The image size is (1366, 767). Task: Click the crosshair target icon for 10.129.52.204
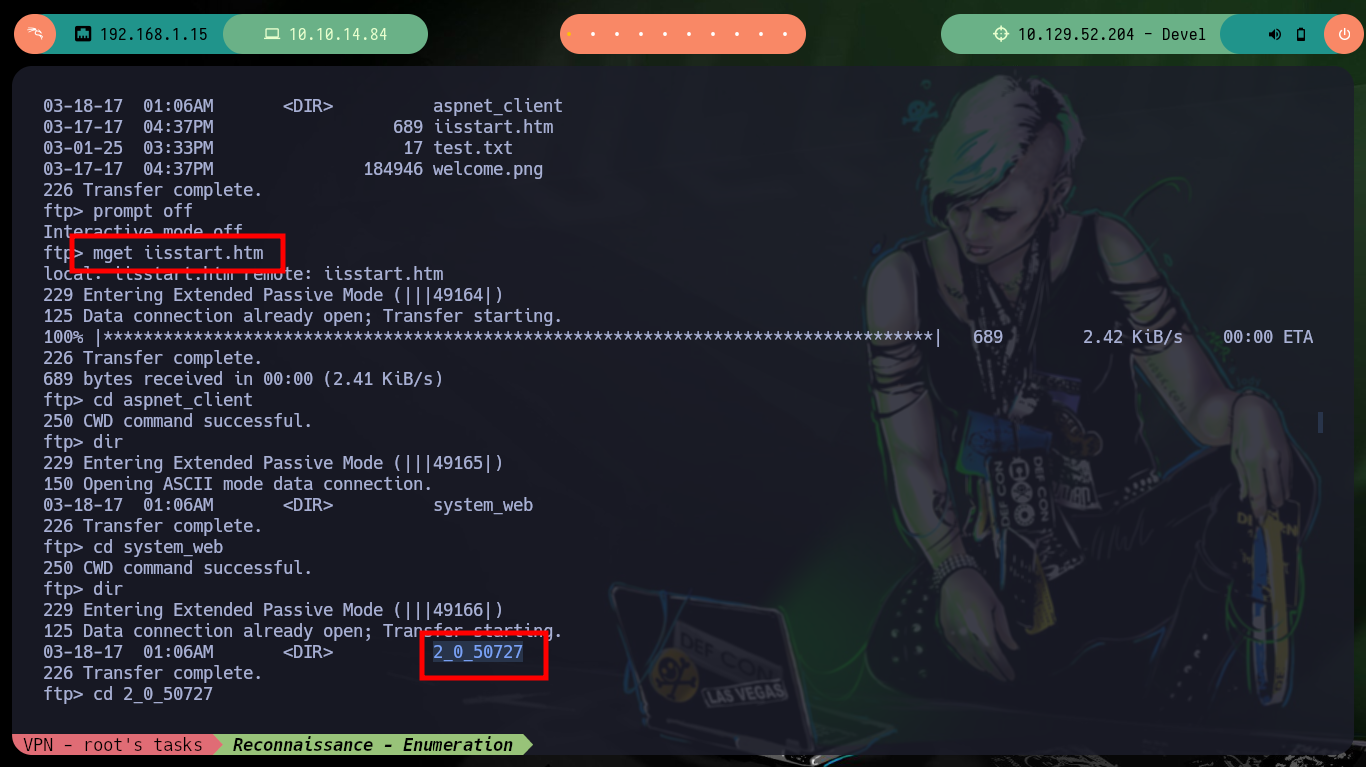(x=1001, y=34)
